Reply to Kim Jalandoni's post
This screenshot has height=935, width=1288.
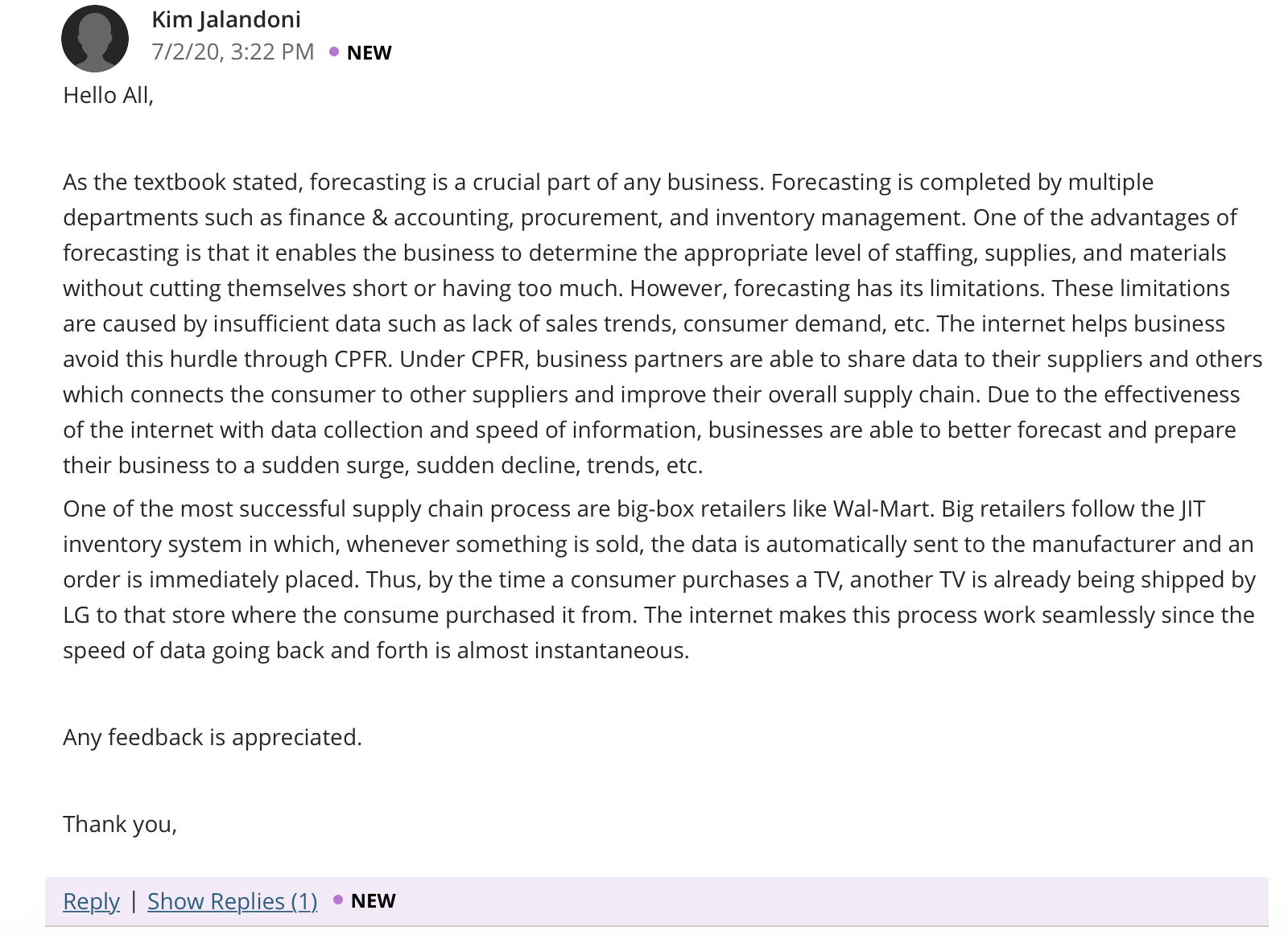click(x=91, y=901)
